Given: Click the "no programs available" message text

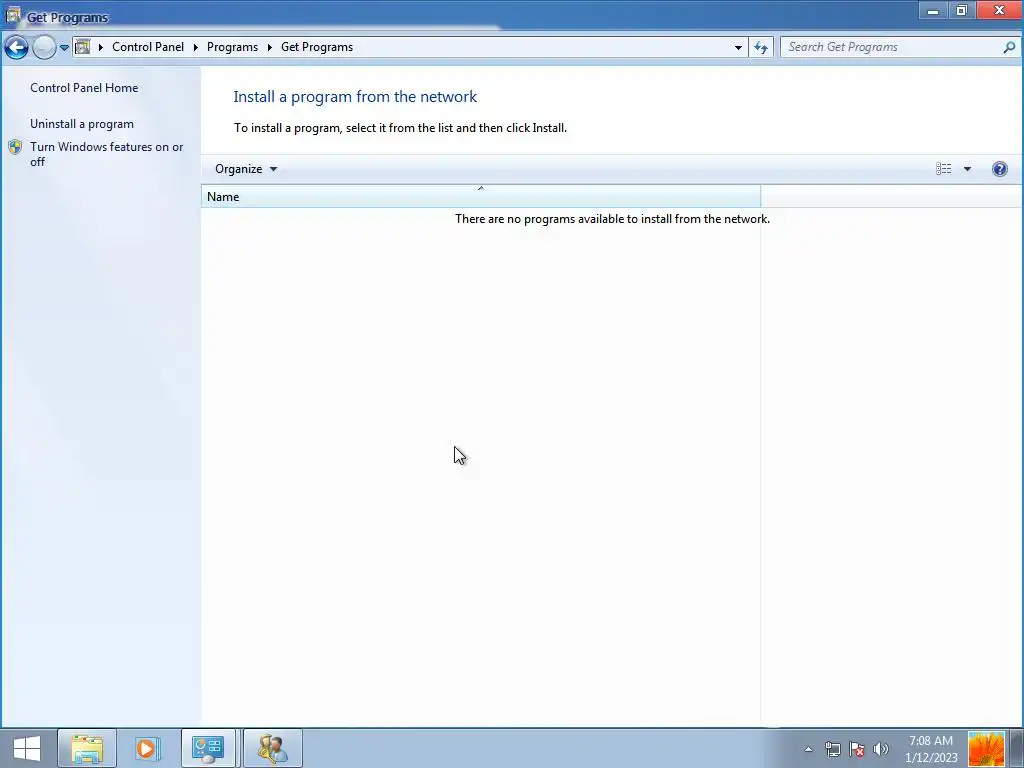Looking at the screenshot, I should (x=612, y=219).
